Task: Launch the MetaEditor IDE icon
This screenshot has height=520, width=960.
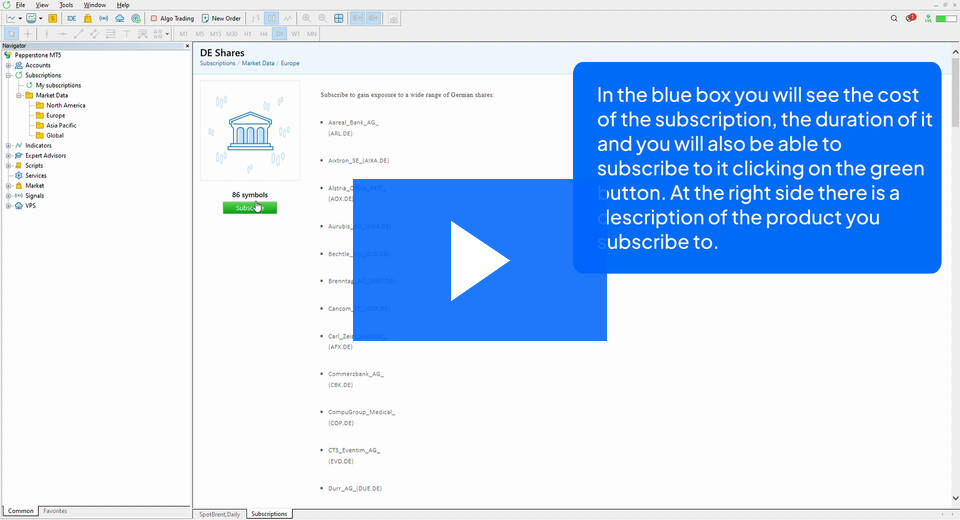Action: coord(72,18)
